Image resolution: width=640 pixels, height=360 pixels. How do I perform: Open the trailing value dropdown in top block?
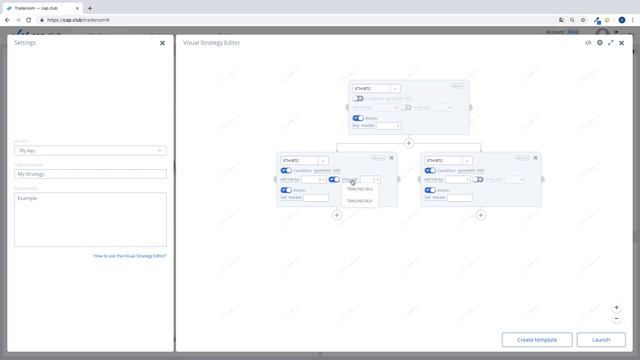pos(443,107)
